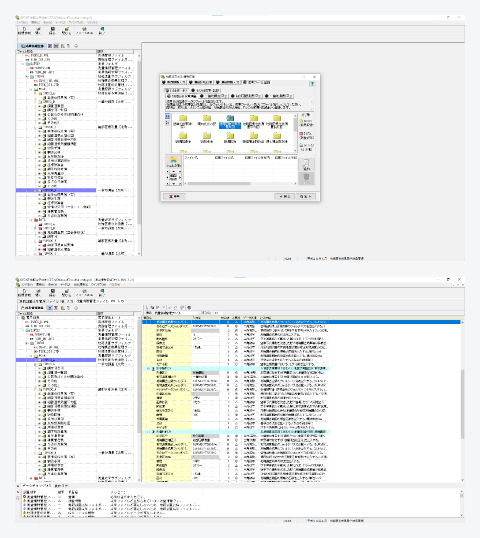480x538 pixels.
Task: Click the document icon button right of file table
Action: tap(306, 165)
